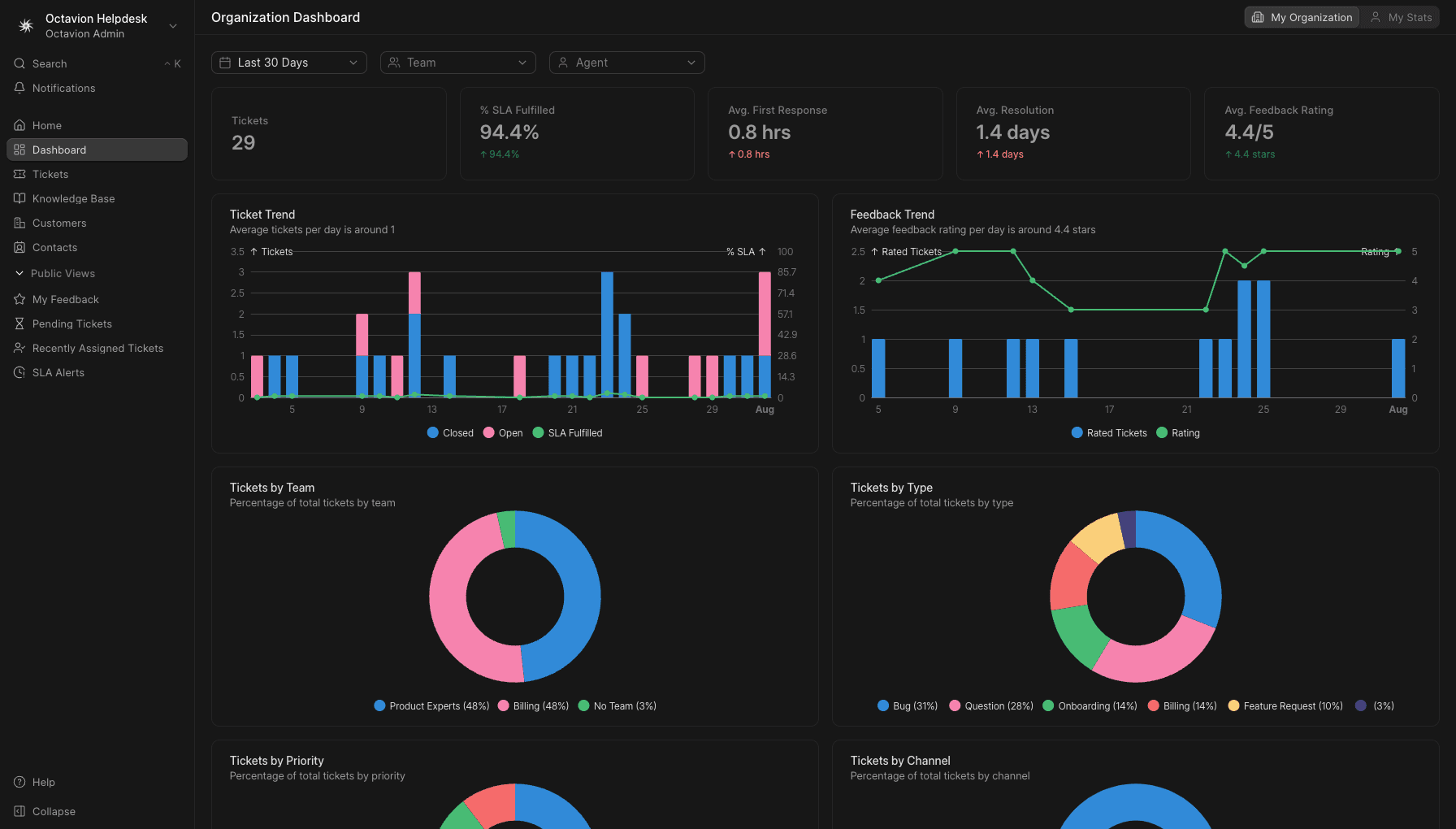Toggle Product Experts (48%) legend entry
The image size is (1456, 829).
coord(431,706)
